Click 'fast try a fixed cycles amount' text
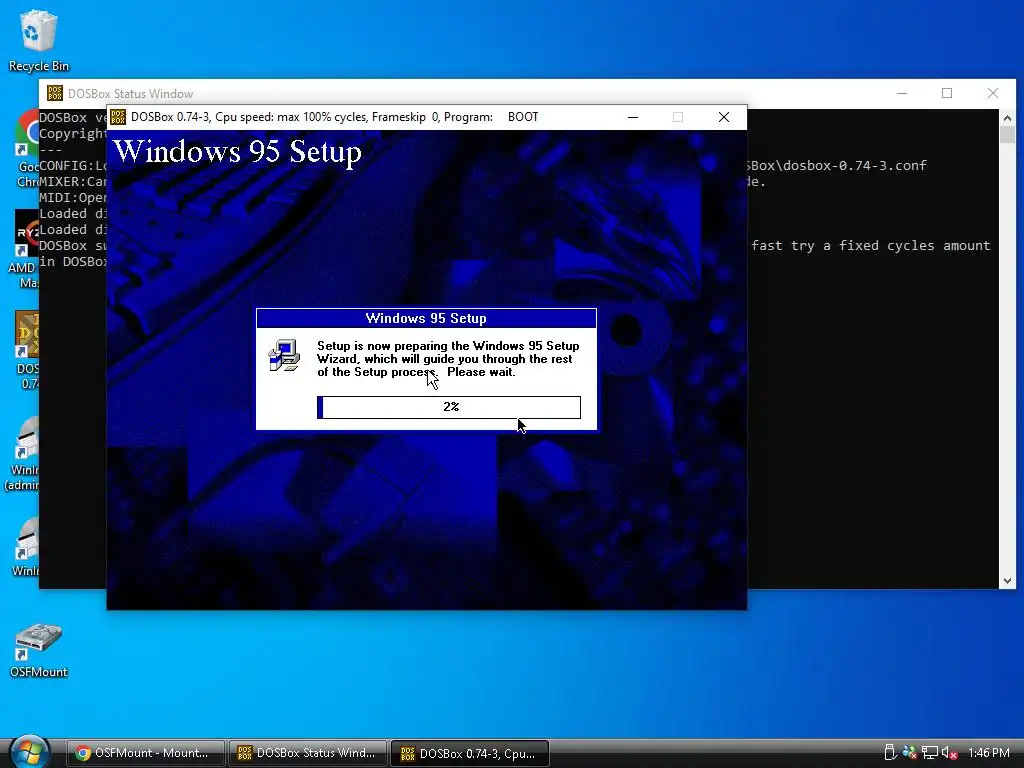The image size is (1024, 768). click(x=871, y=246)
